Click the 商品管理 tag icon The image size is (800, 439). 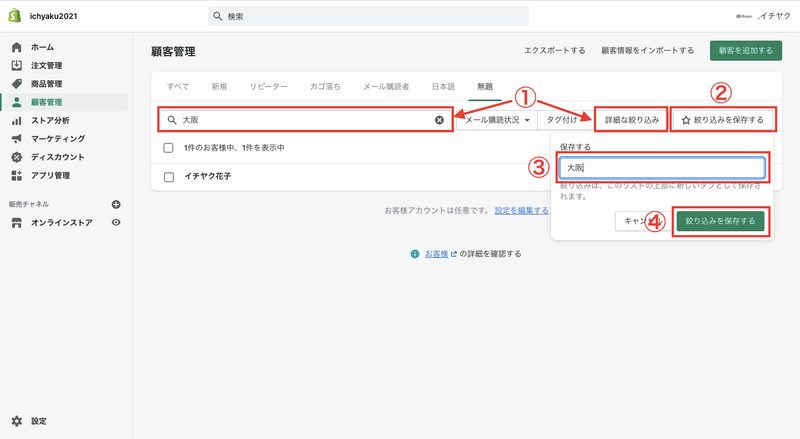pyautogui.click(x=17, y=84)
